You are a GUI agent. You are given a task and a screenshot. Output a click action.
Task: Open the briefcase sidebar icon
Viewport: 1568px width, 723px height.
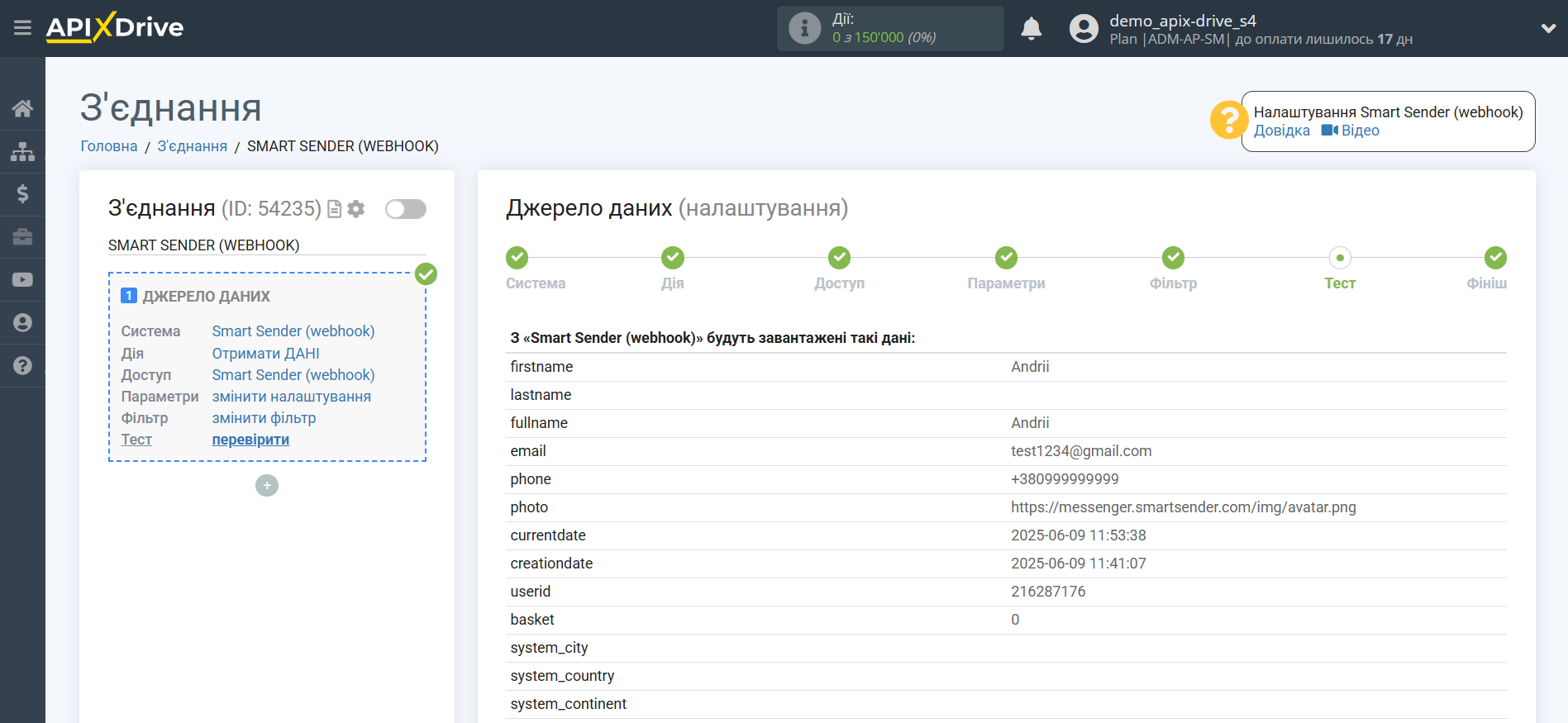pyautogui.click(x=22, y=237)
